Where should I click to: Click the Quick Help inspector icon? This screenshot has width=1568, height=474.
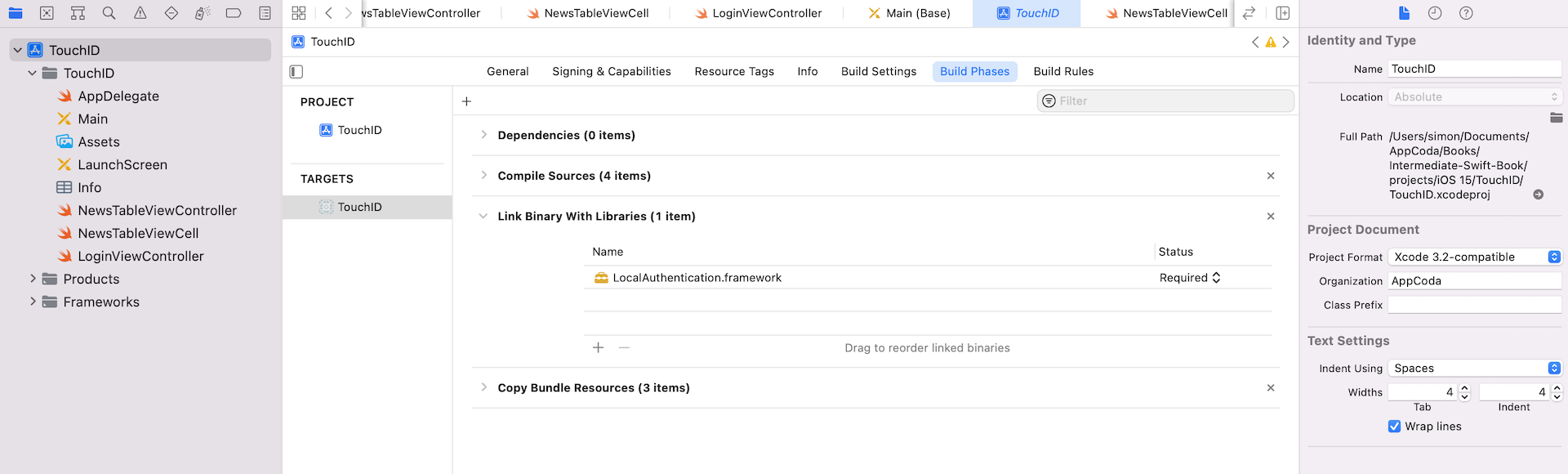point(1466,13)
